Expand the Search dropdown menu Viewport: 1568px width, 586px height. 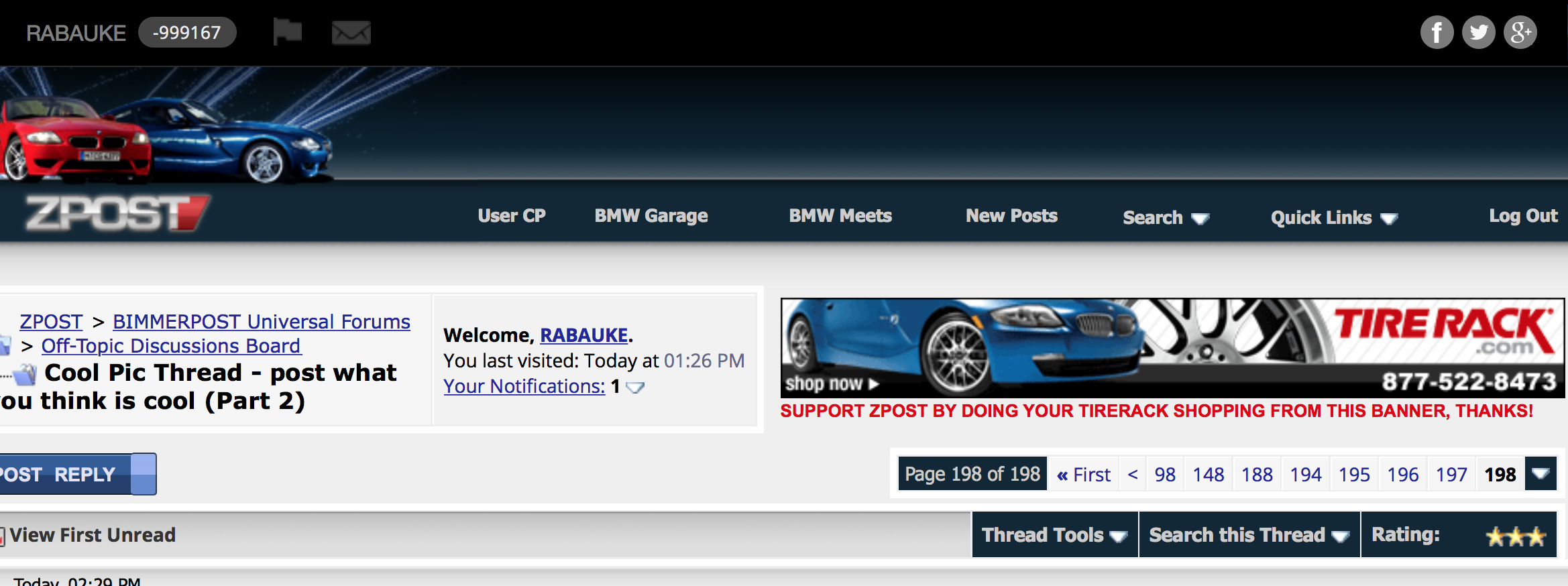pos(1166,217)
